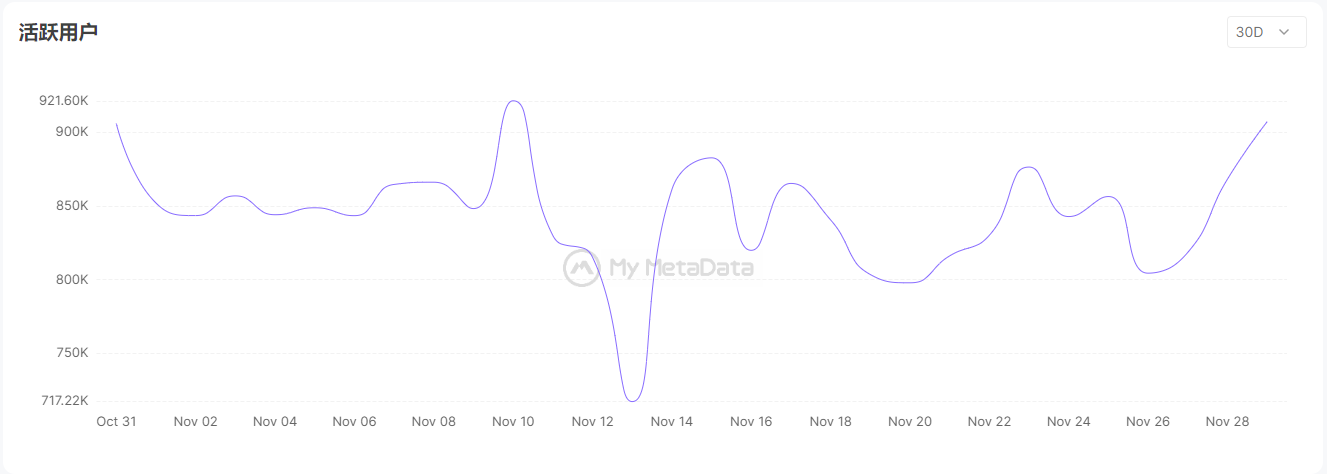Select the Nov 28 date label
1327x474 pixels.
coord(1228,422)
